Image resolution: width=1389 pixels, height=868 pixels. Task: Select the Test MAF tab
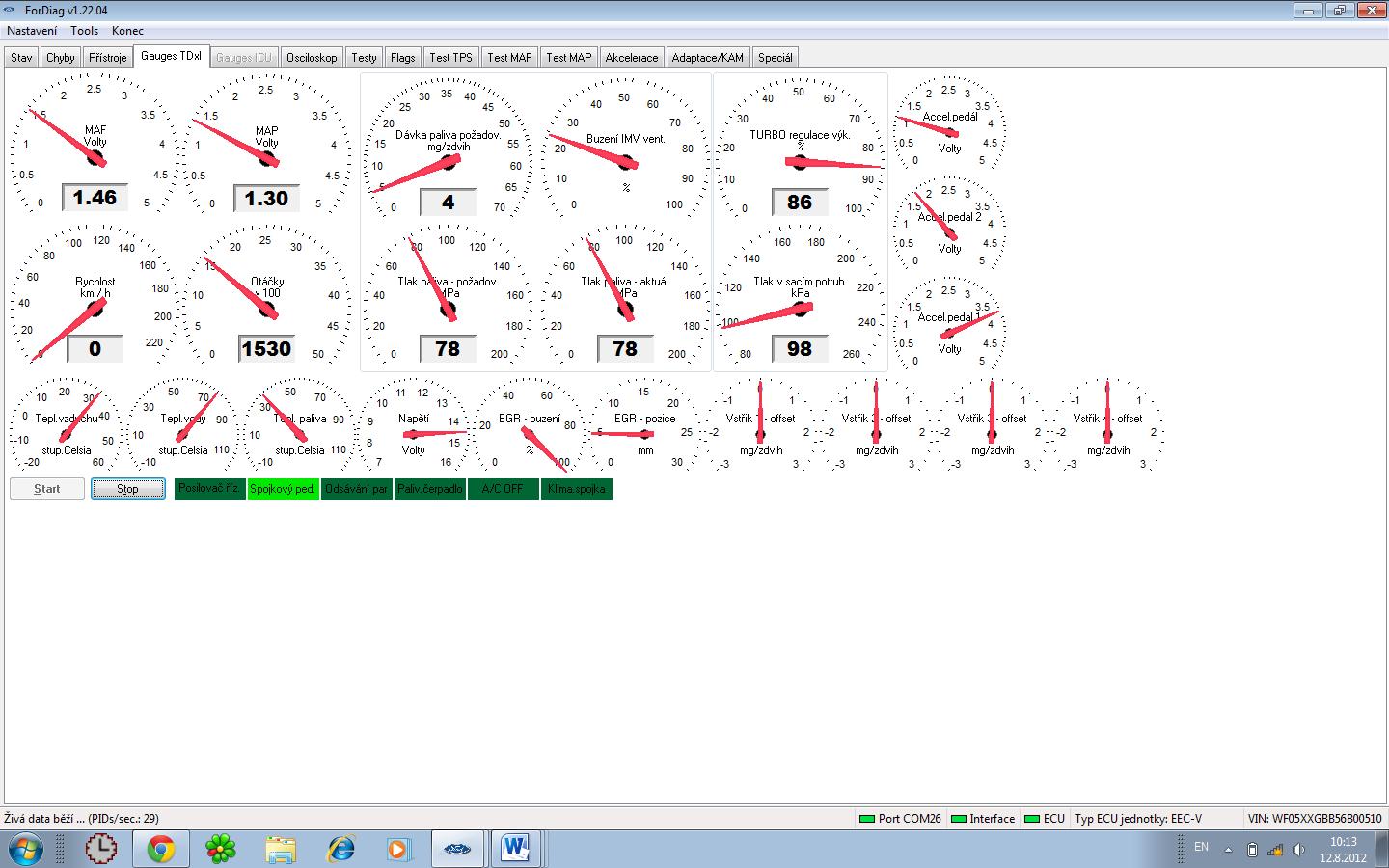click(508, 58)
